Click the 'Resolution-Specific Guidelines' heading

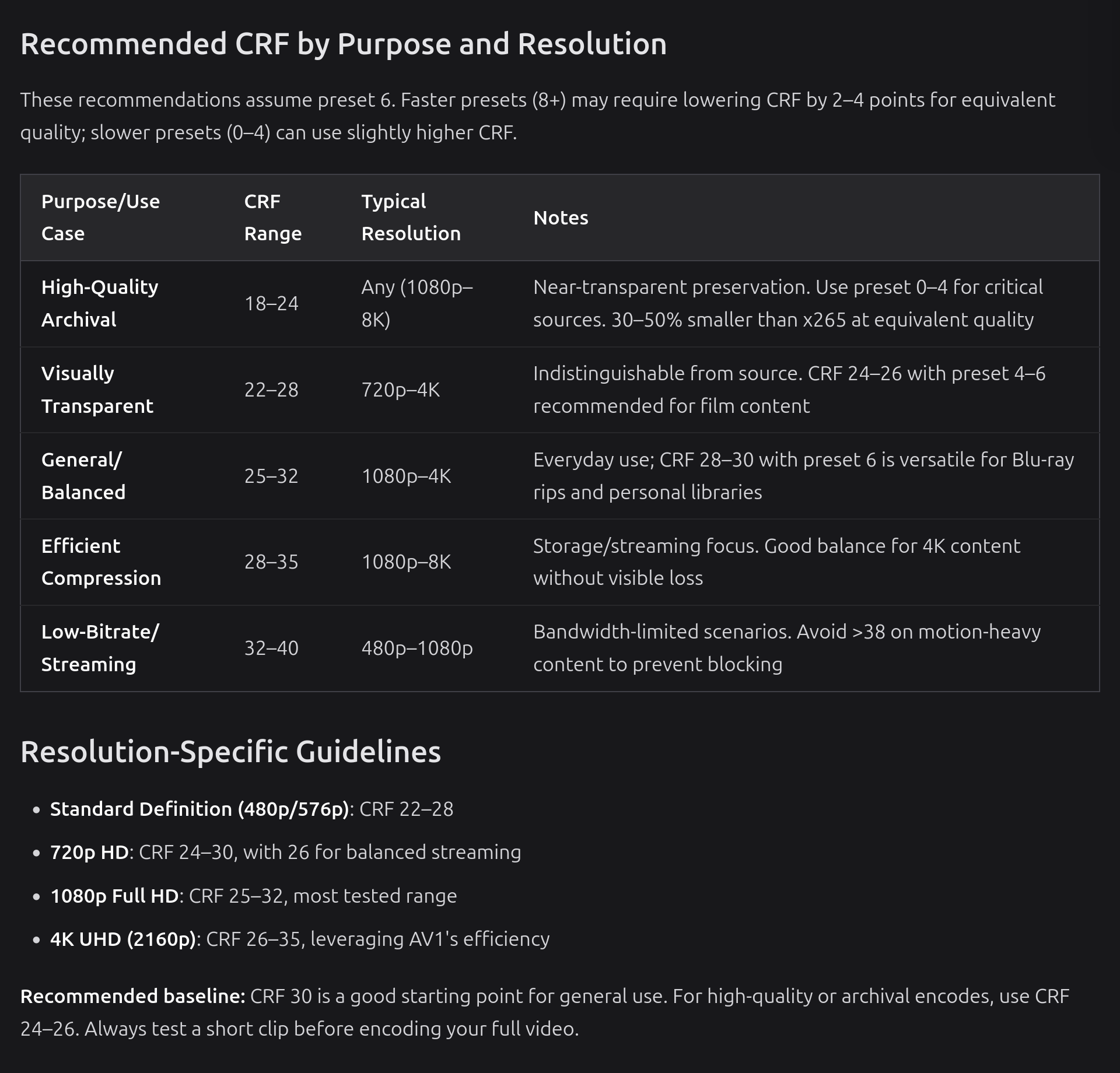click(x=230, y=752)
